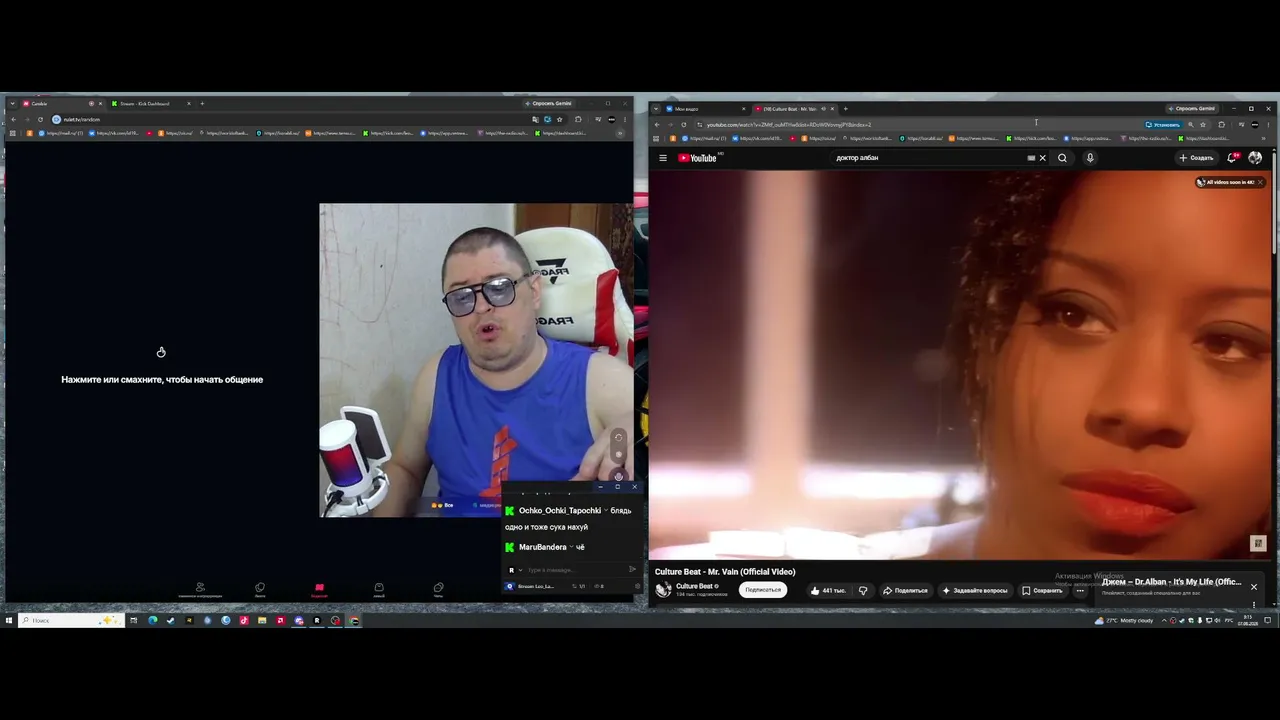Select the red active icon in rulet.tv bottom bar

pyautogui.click(x=319, y=588)
